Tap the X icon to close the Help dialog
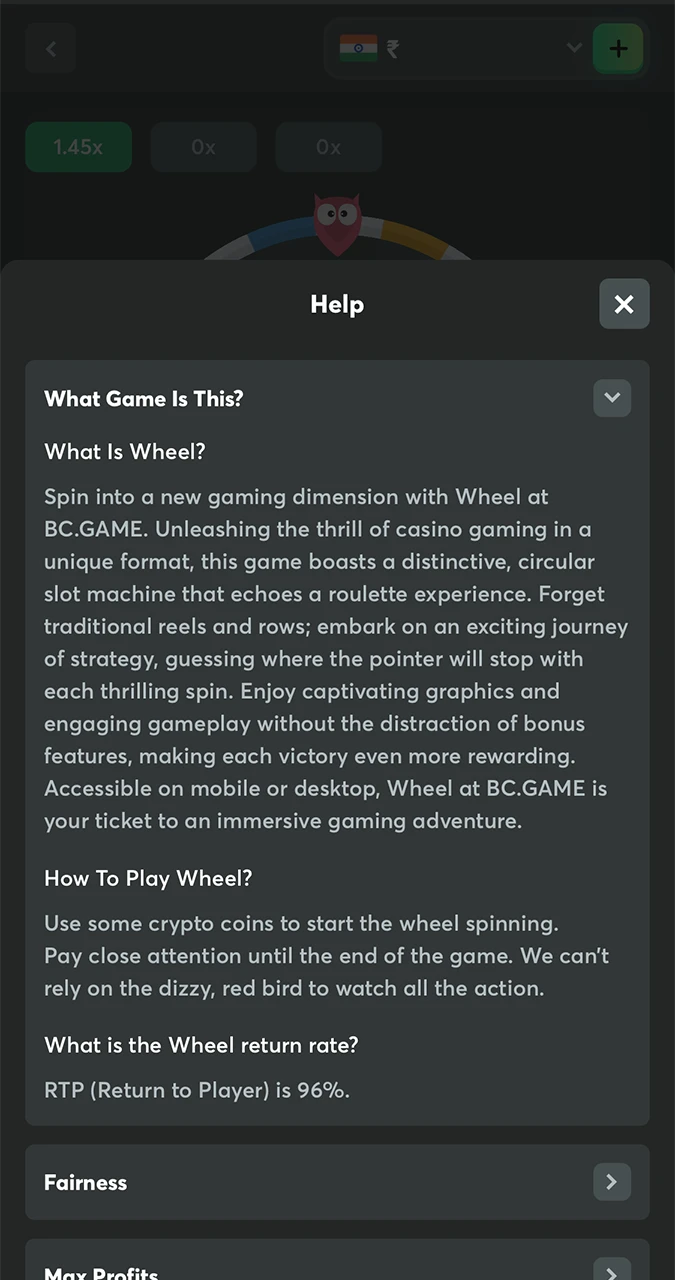 pyautogui.click(x=624, y=304)
